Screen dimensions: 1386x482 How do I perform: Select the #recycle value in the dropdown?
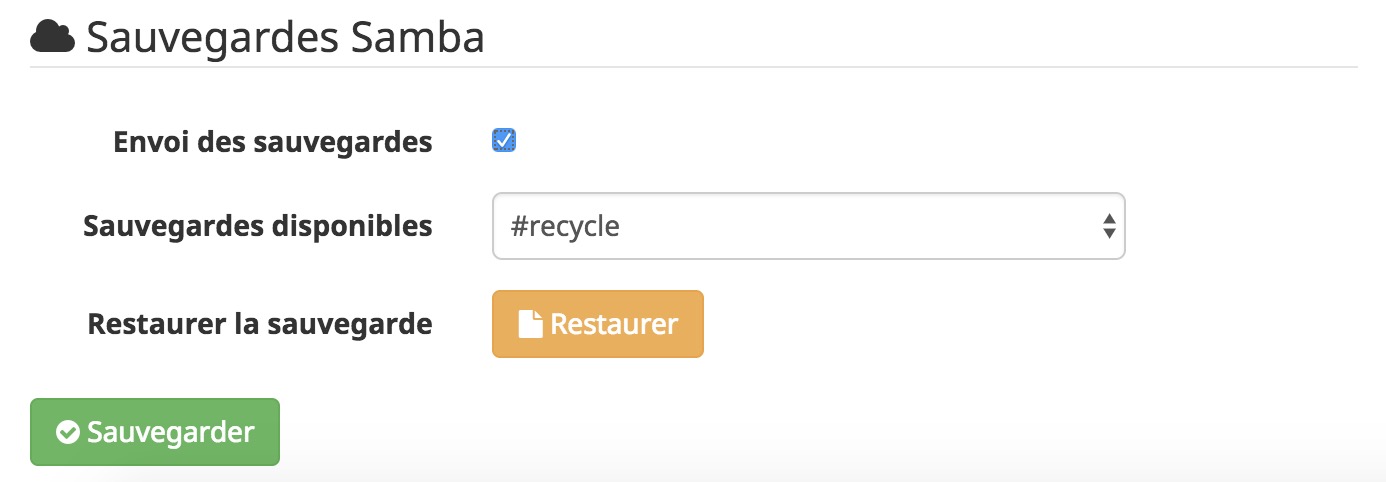pyautogui.click(x=565, y=226)
